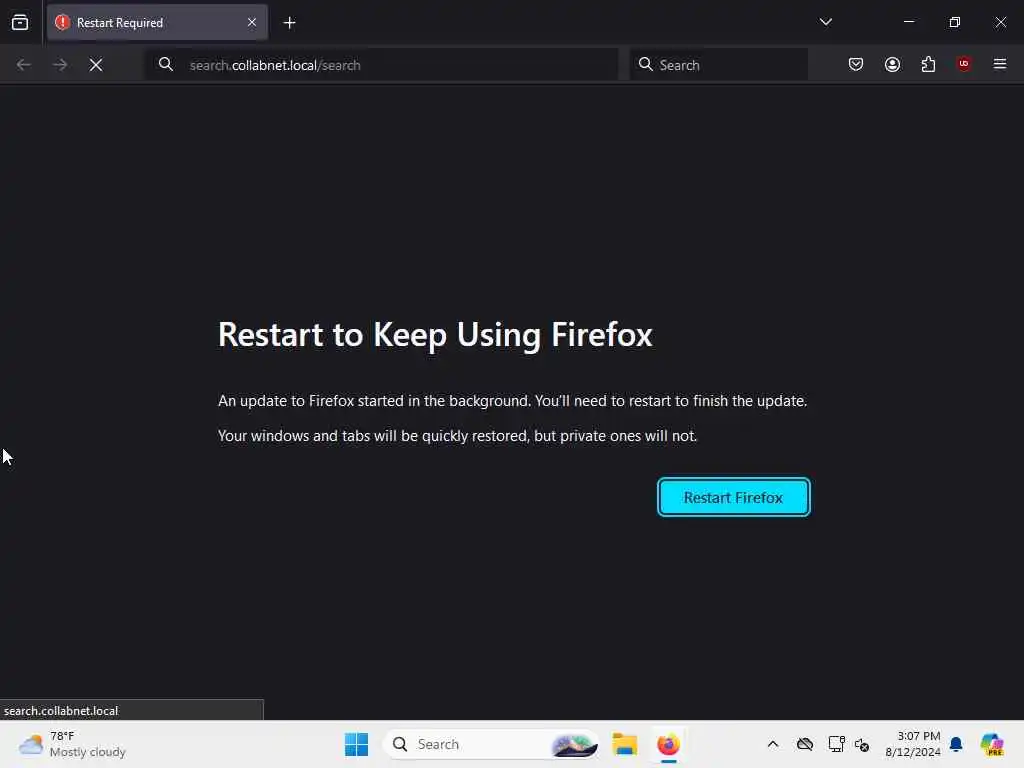
Task: Close the Restart Required tab
Action: pyautogui.click(x=252, y=23)
